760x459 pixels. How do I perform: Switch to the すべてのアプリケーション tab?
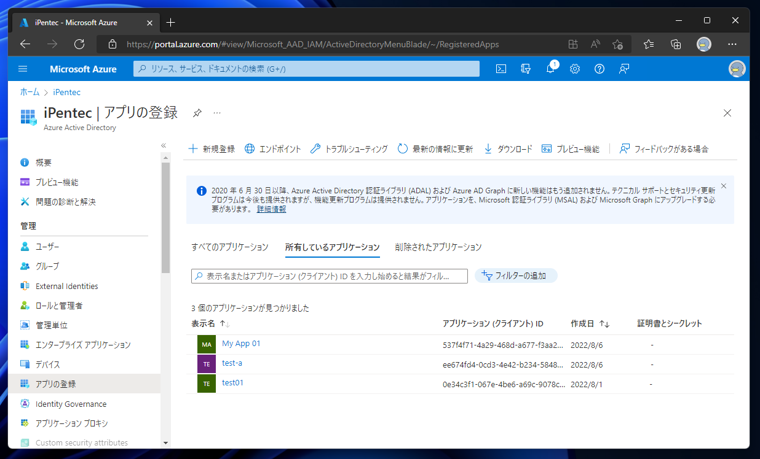(x=230, y=247)
